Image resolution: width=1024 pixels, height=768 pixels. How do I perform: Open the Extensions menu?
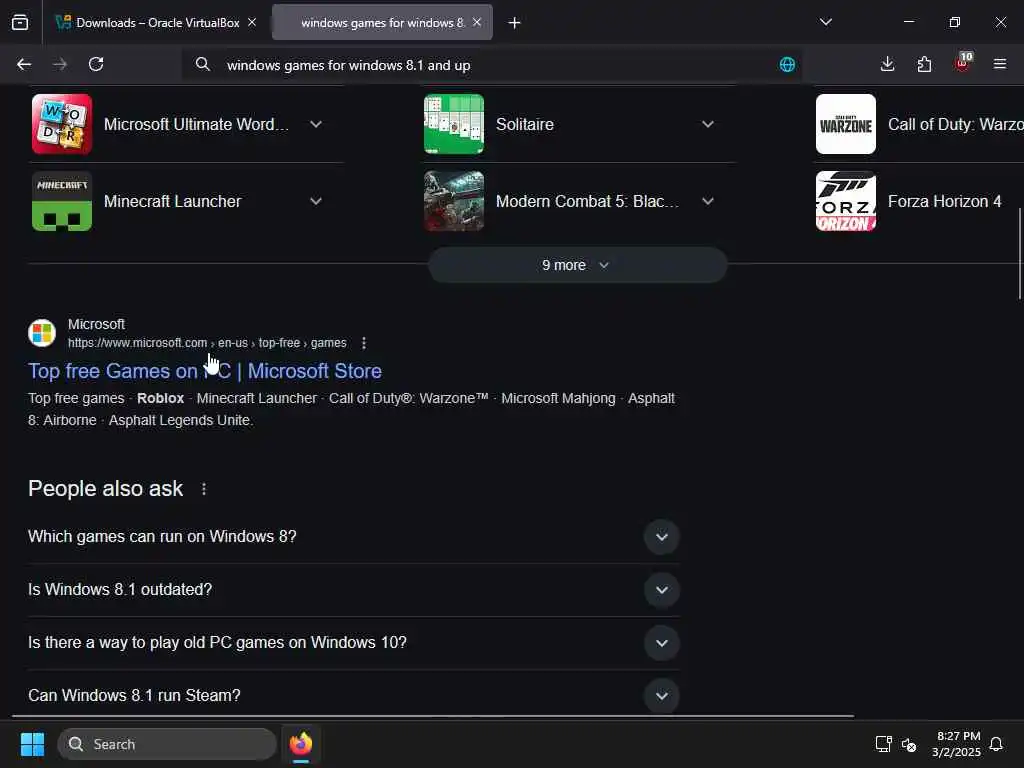point(924,64)
